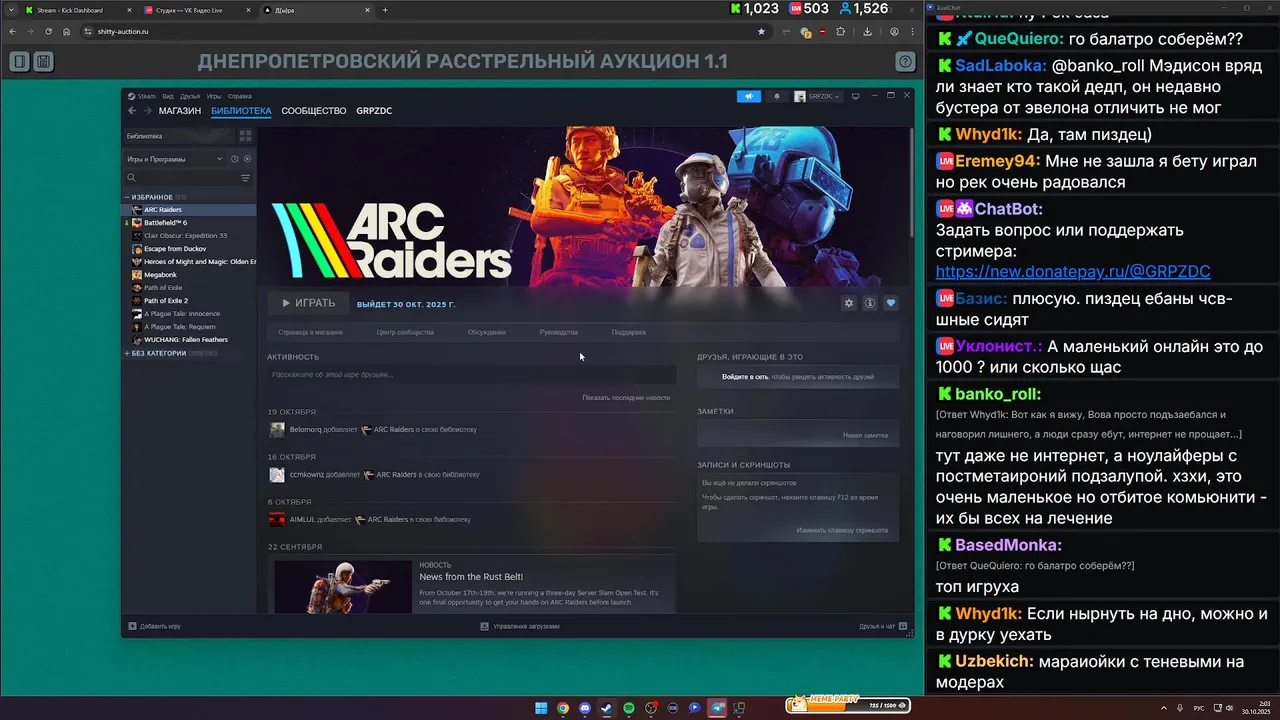Screen dimensions: 1280x720
Task: Open Games and Software filter dropdown
Action: click(x=175, y=159)
